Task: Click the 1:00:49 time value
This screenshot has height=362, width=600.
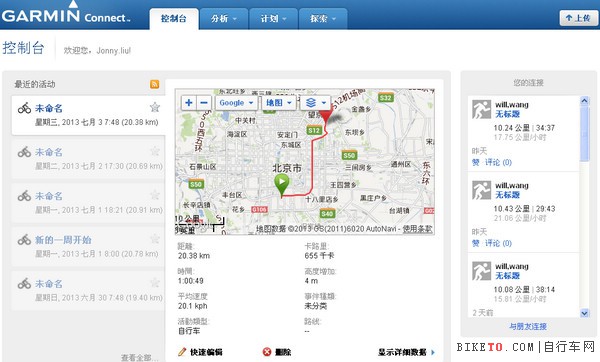Action: point(191,281)
